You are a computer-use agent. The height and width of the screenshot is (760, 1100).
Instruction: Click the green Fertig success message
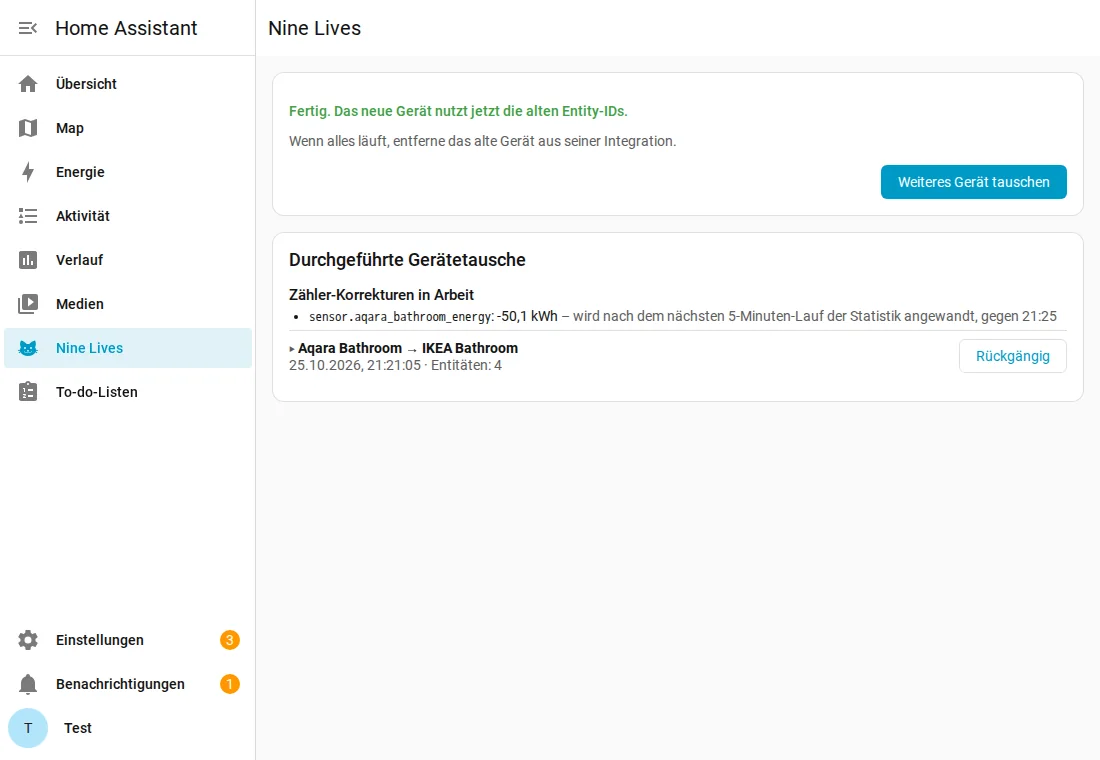[x=458, y=112]
